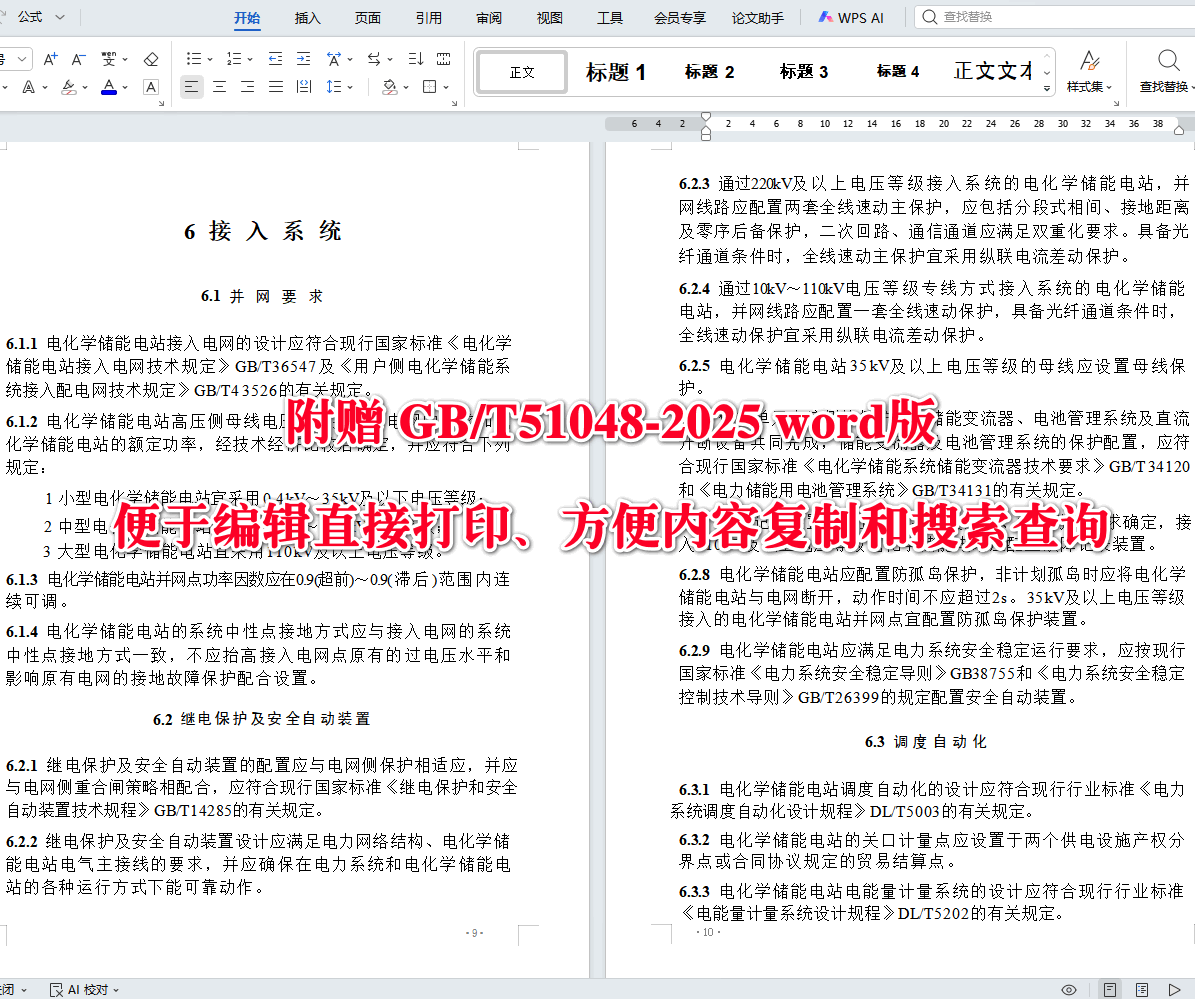Screen dimensions: 1195x999
Task: Align text left
Action: 191,87
